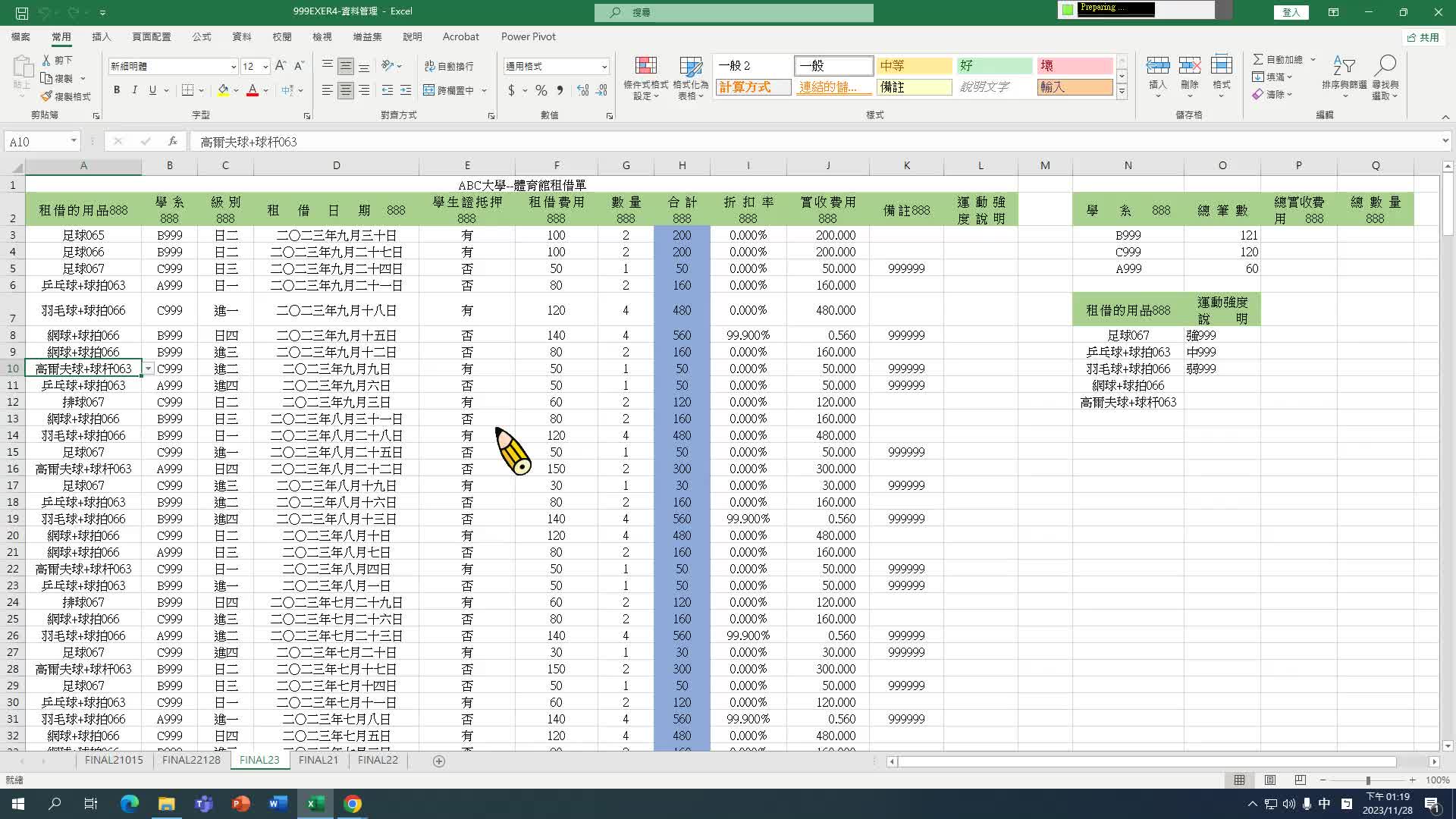The width and height of the screenshot is (1456, 819).
Task: Click Decrease Decimal icon
Action: pos(601,90)
